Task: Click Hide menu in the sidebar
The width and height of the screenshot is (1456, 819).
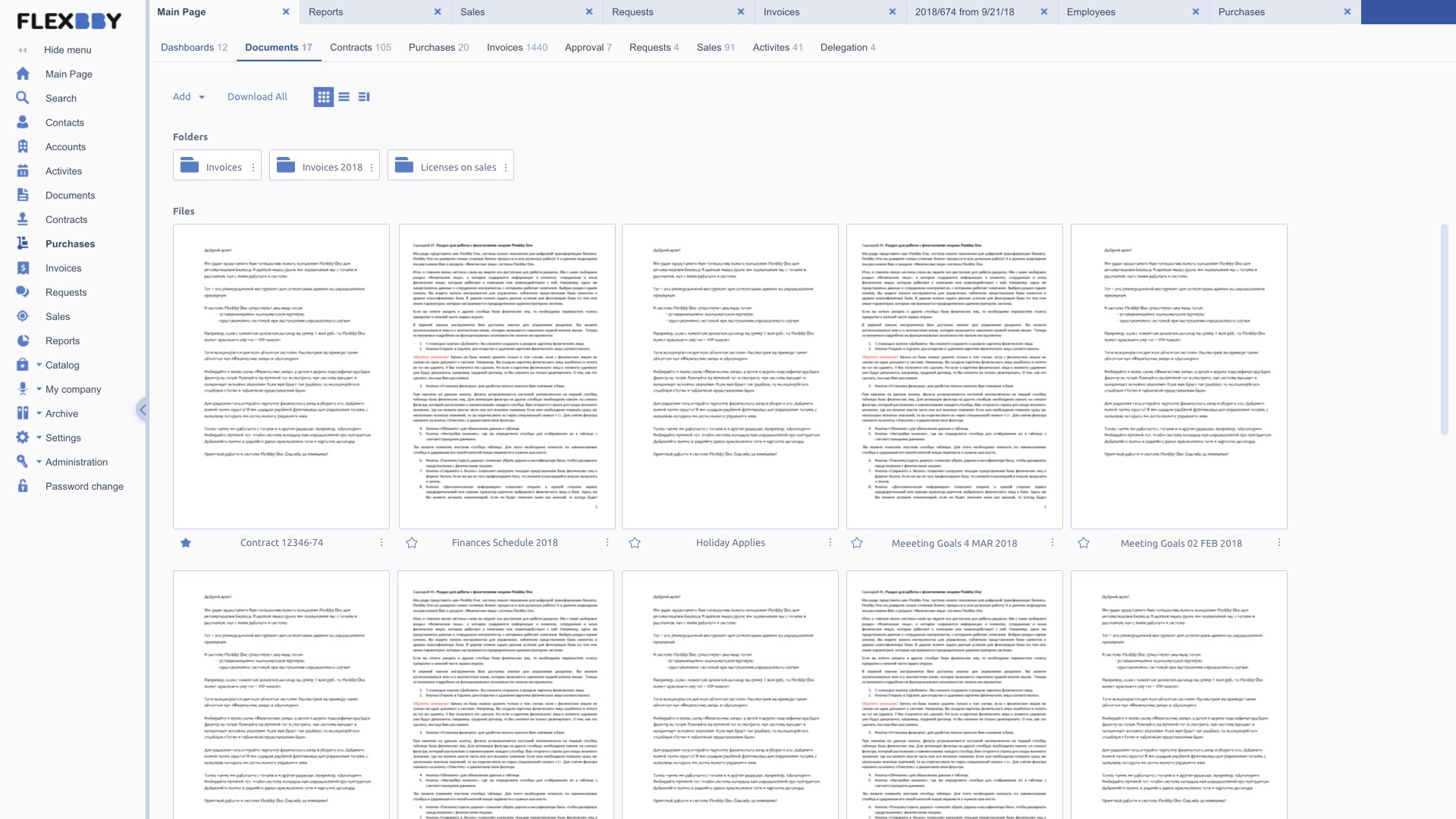Action: [67, 50]
